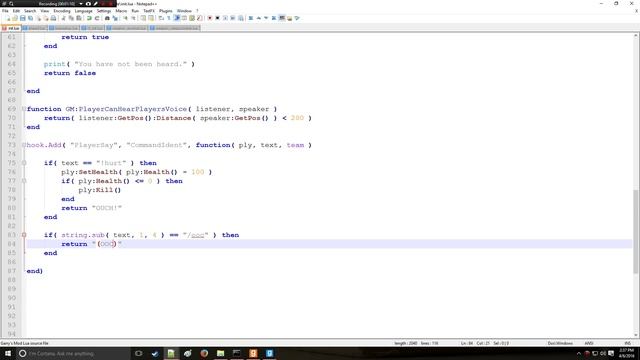Collapse the string.sub if block on line 83
The width and height of the screenshot is (640, 360).
click(24, 235)
